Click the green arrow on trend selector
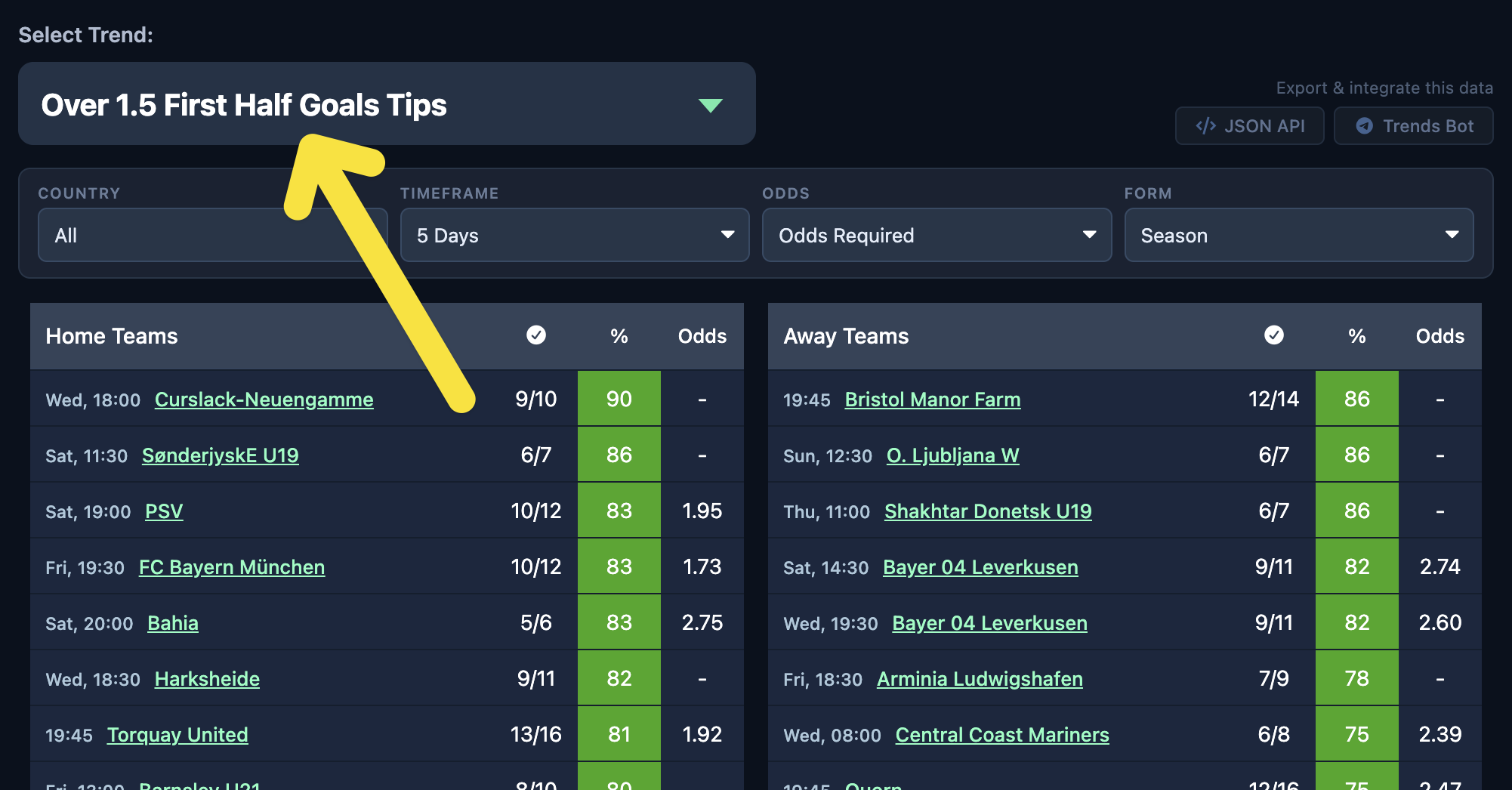This screenshot has height=790, width=1512. click(711, 105)
